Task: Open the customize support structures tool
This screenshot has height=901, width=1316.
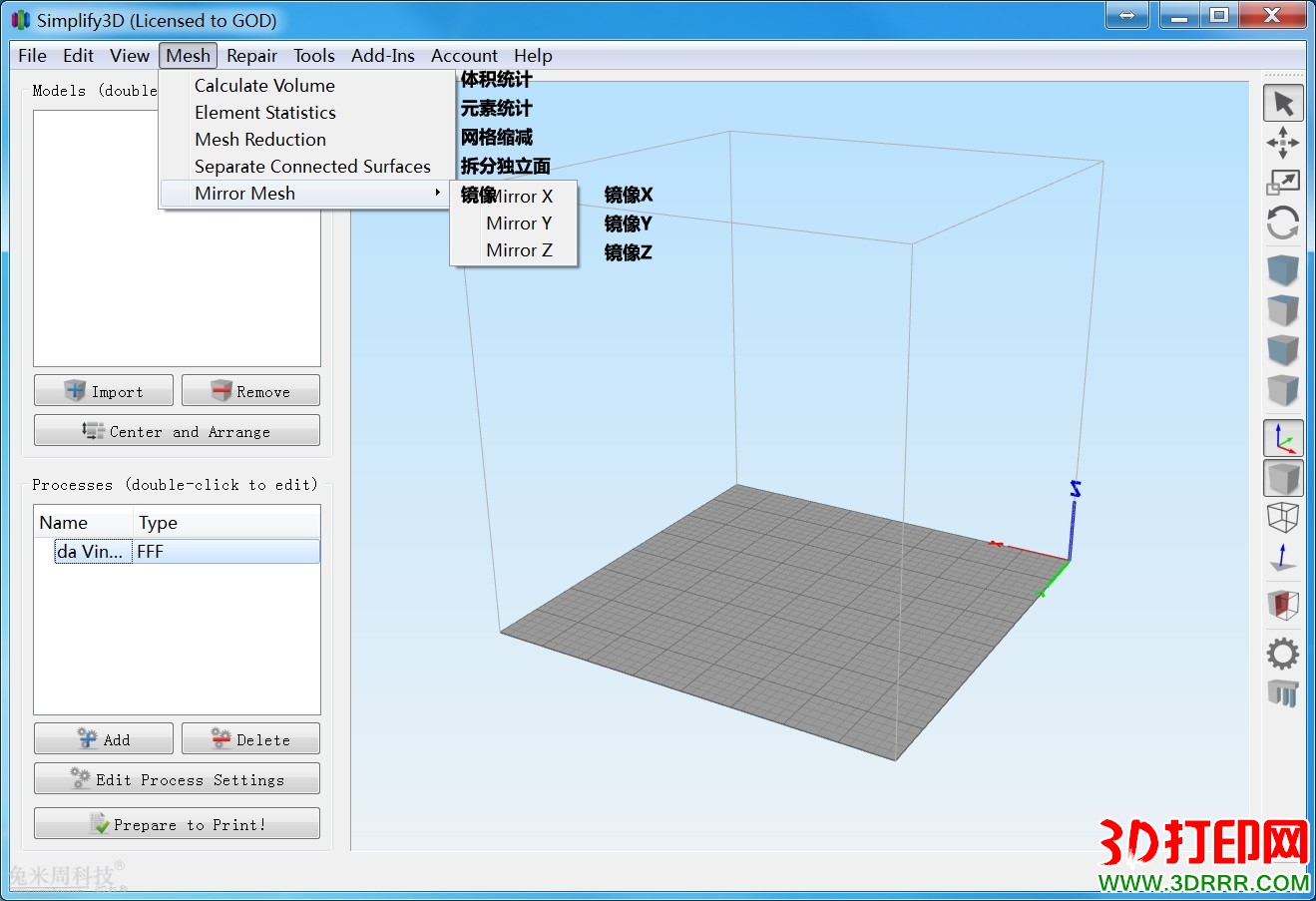Action: (x=1283, y=692)
